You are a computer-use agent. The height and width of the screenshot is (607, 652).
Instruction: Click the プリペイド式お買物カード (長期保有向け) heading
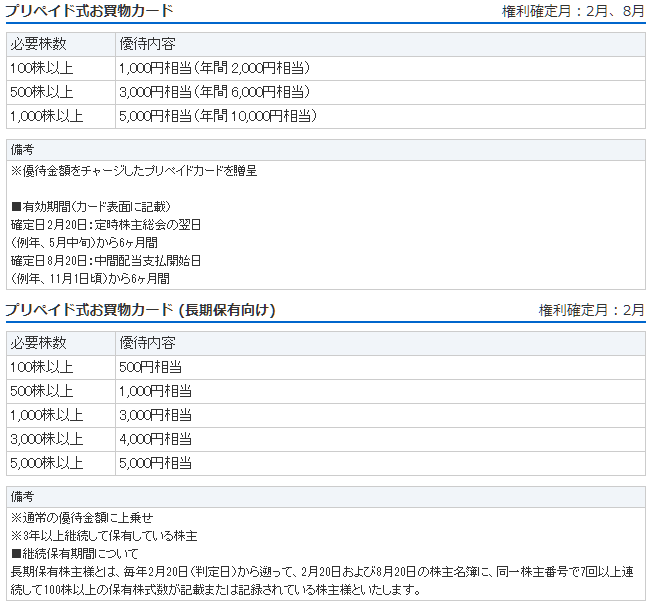pos(140,310)
